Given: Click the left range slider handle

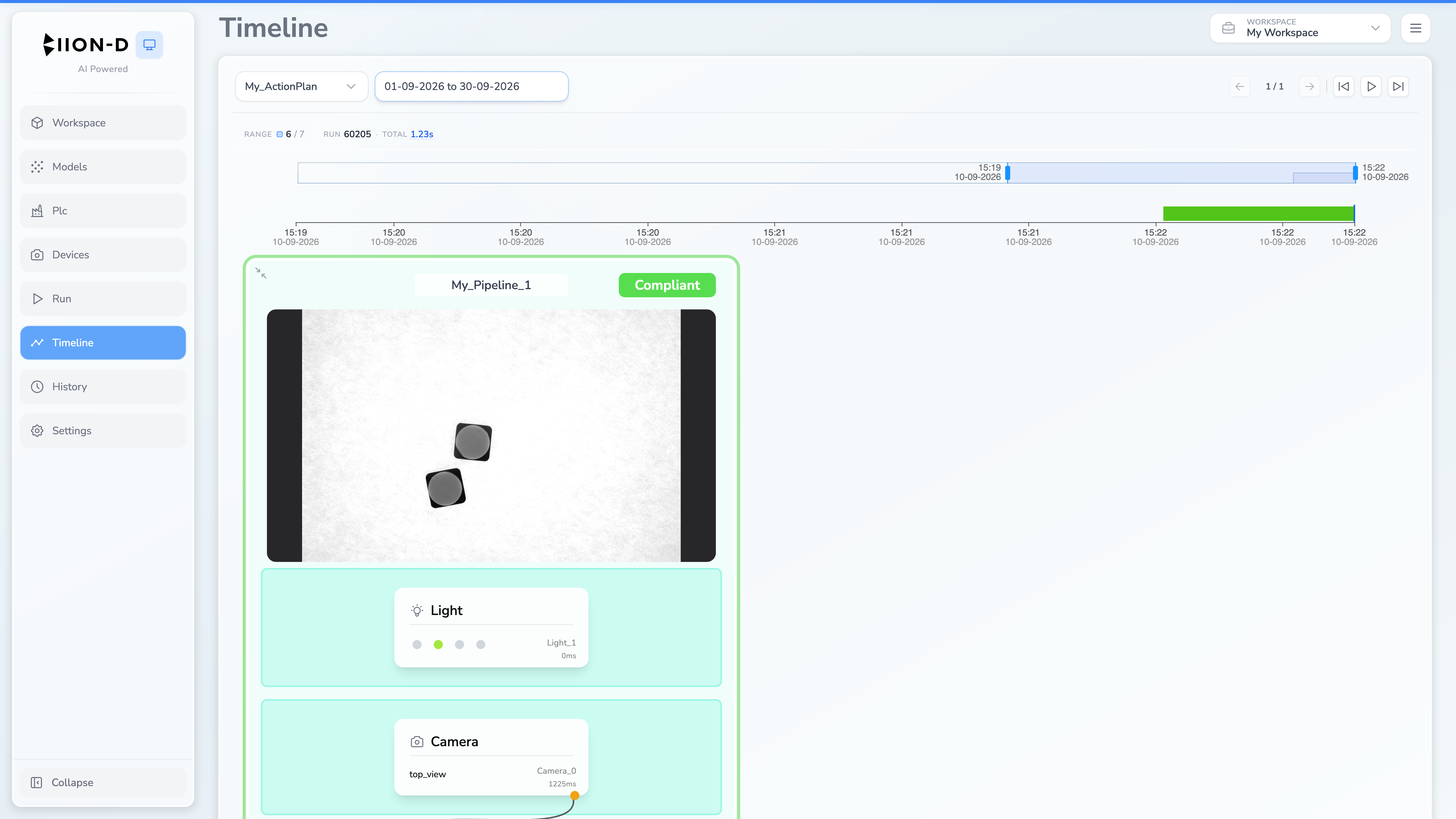Looking at the screenshot, I should click(1008, 173).
